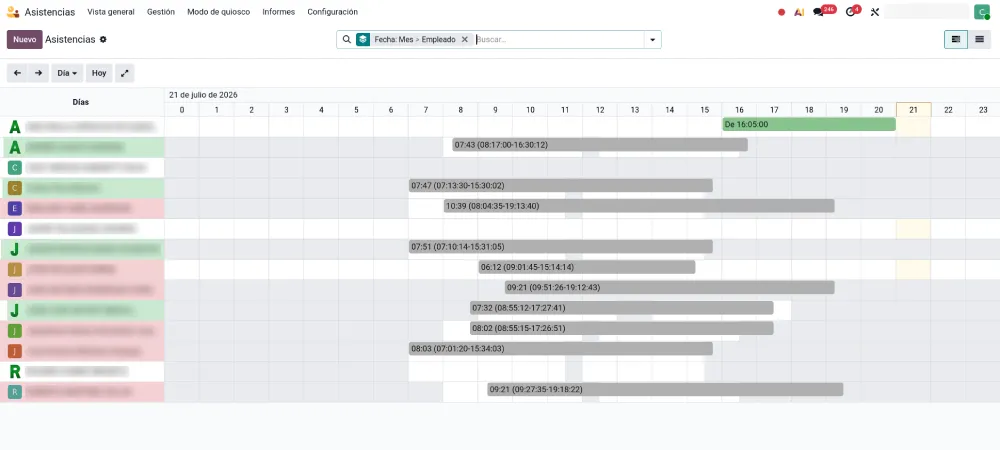The height and width of the screenshot is (450, 1000).
Task: Open the 10:39 (08:04:35-19:13:40) attendance bar
Action: pos(639,206)
